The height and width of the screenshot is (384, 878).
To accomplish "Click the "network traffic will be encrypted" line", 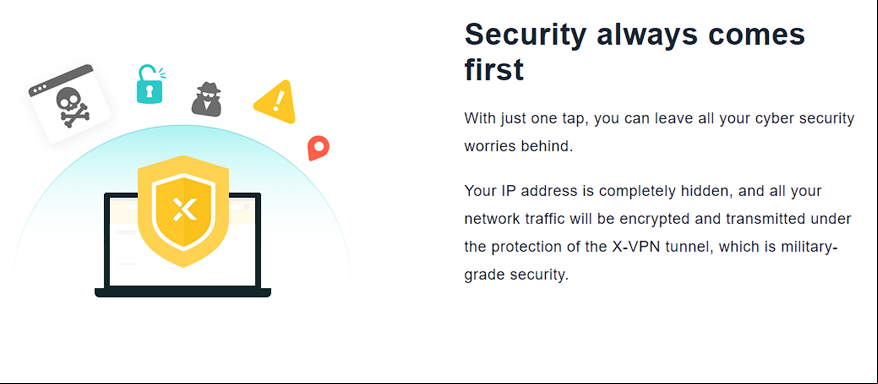I will (594, 219).
